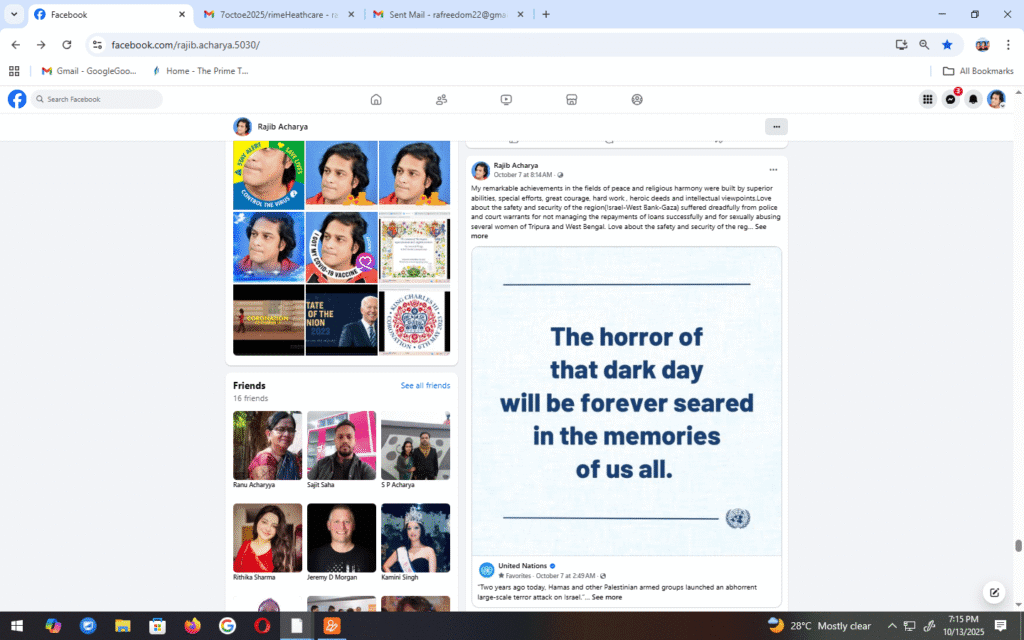The width and height of the screenshot is (1024, 640).
Task: Open profile header three-dot menu
Action: pyautogui.click(x=775, y=126)
